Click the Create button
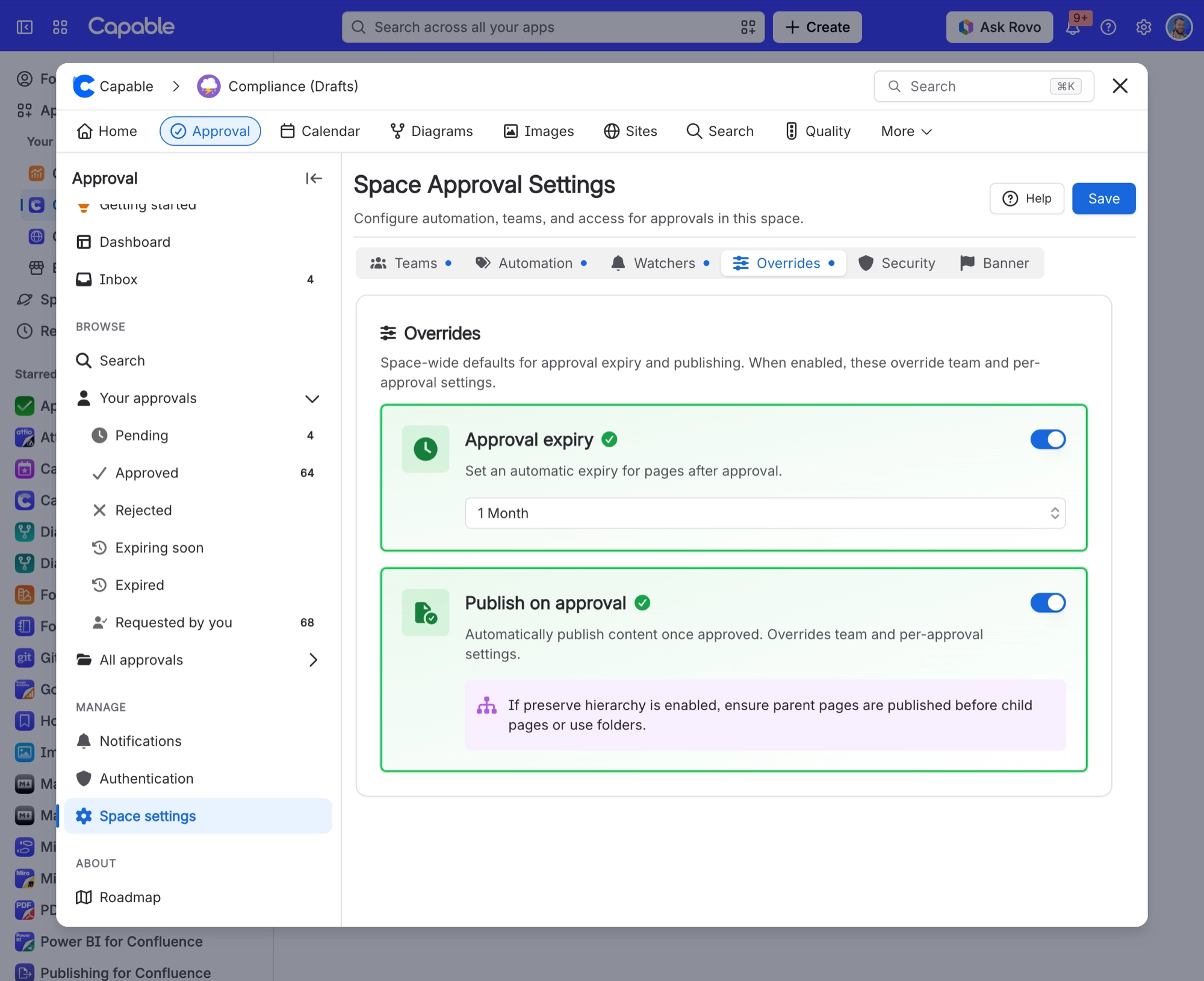Screen dimensions: 1204x981 (817, 27)
